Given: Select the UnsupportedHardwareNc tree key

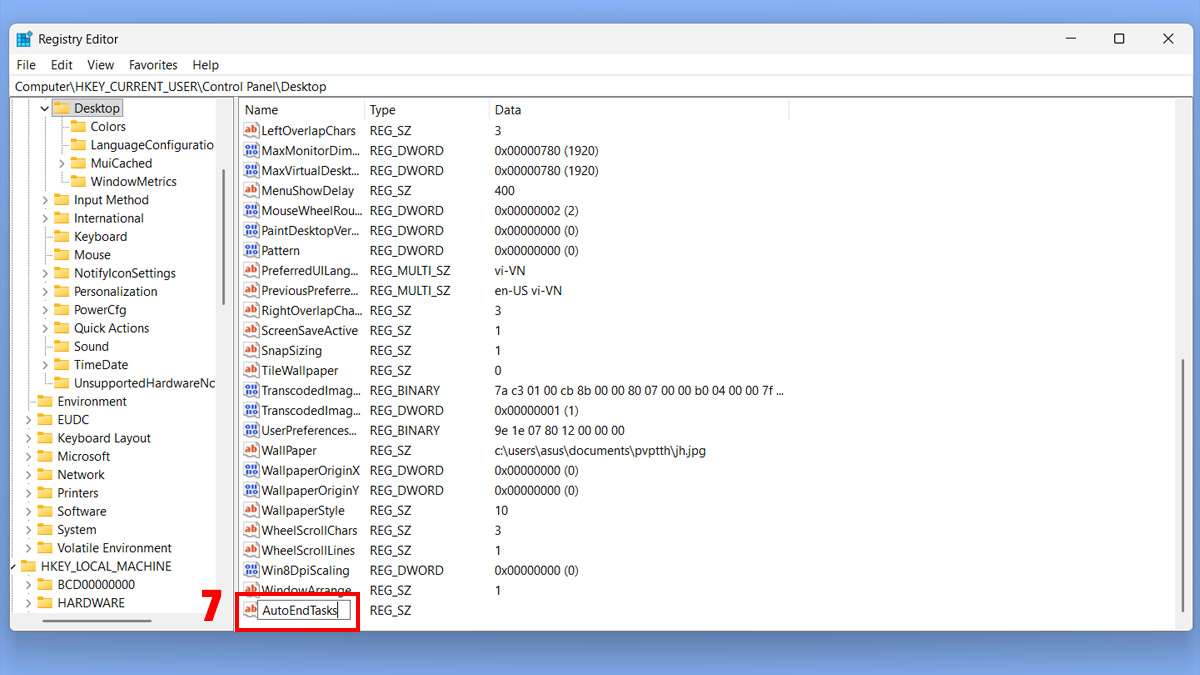Looking at the screenshot, I should [x=144, y=384].
